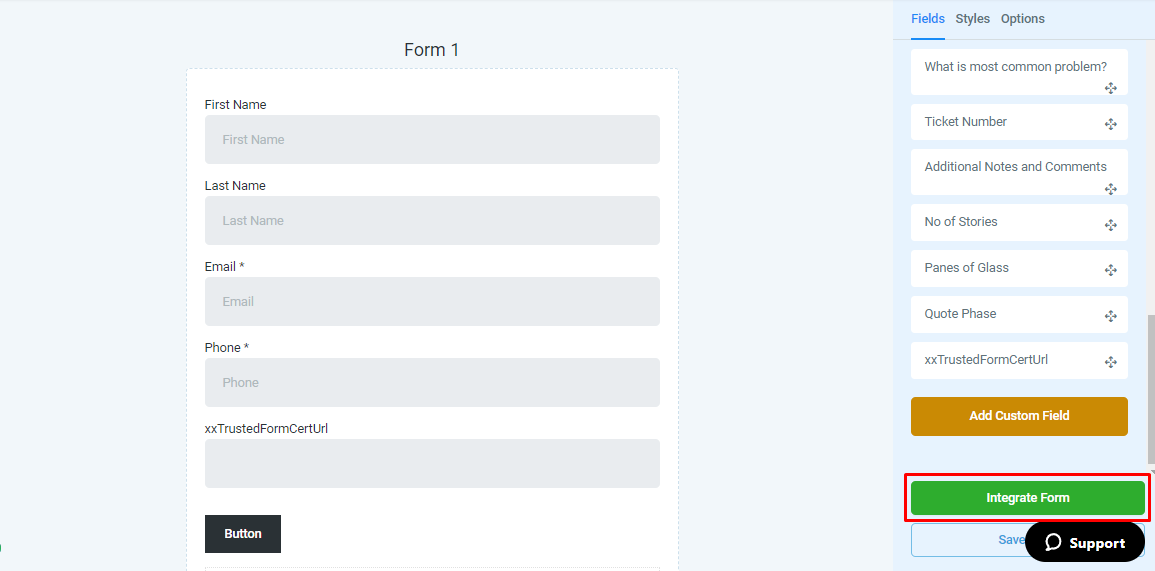Click the dark Button on the form
This screenshot has width=1155, height=571.
click(242, 533)
